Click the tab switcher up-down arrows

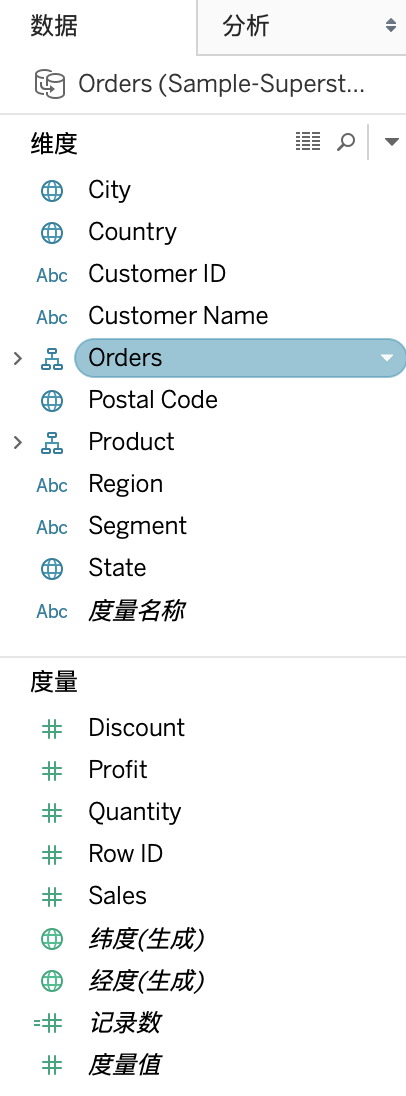click(391, 26)
